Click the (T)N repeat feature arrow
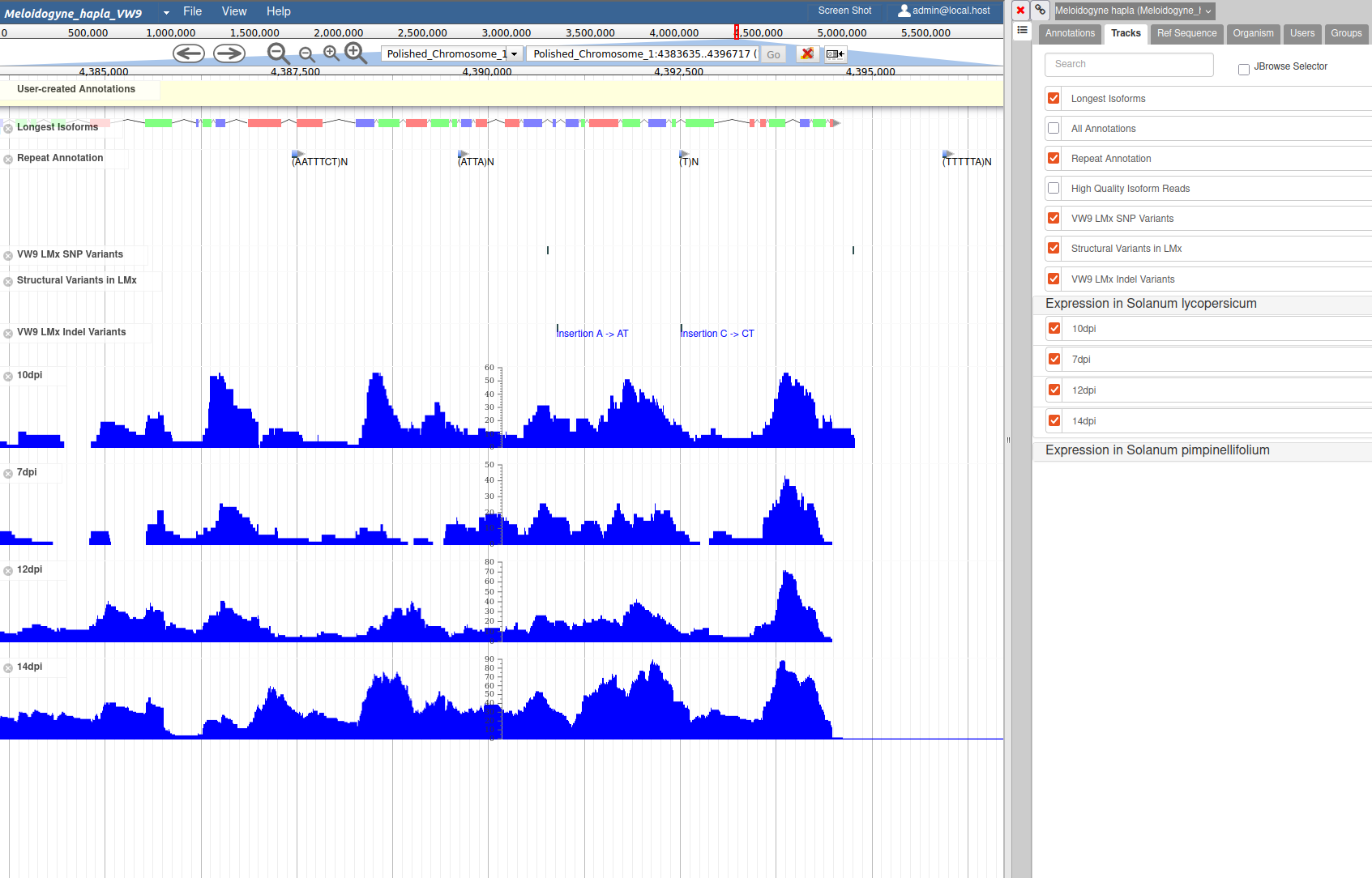This screenshot has width=1372, height=878. coord(684,153)
